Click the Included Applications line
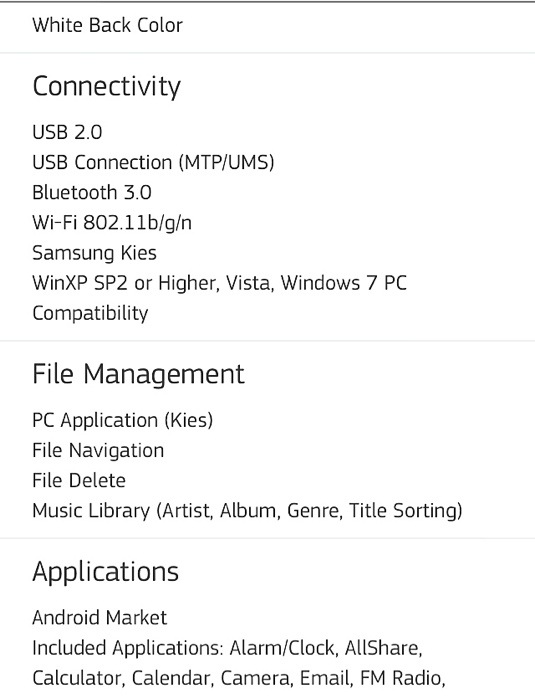 click(227, 648)
